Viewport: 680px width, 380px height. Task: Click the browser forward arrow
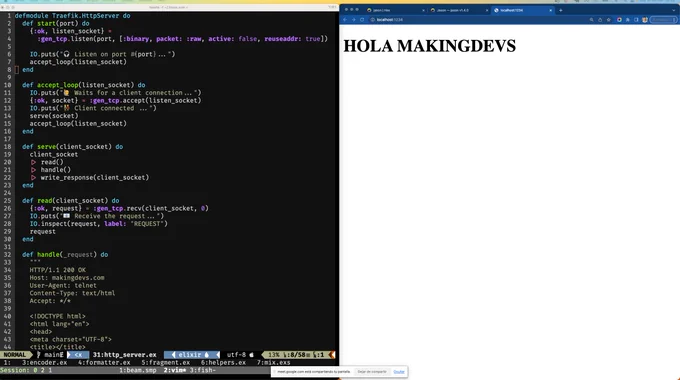pos(354,20)
